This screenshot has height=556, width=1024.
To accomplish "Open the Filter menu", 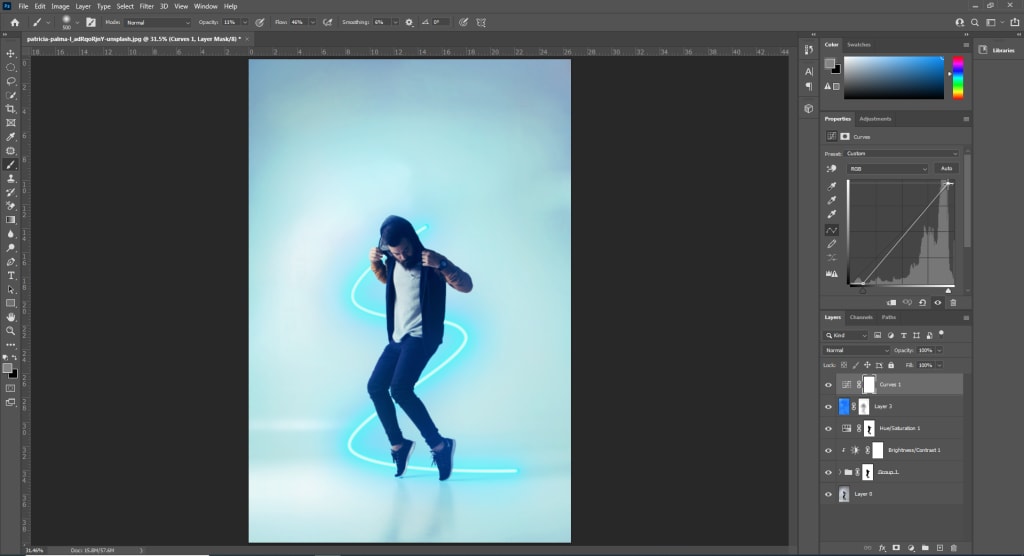I will [x=146, y=7].
